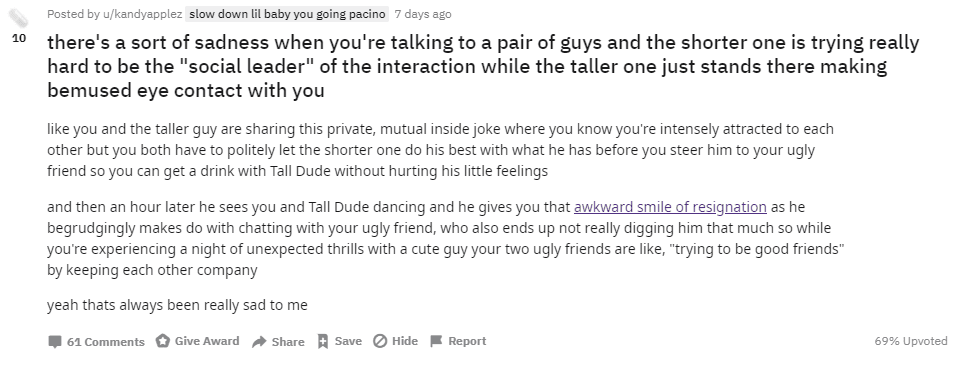Select the Save text label

[x=348, y=341]
